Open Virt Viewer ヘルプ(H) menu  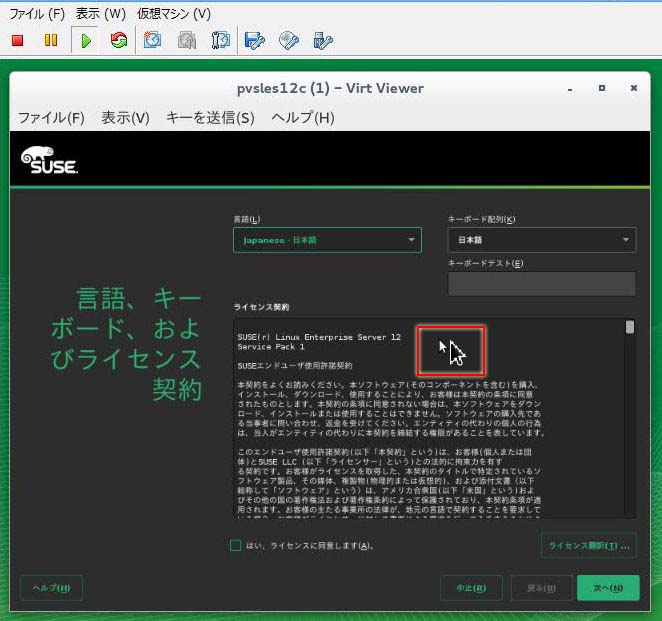tap(303, 118)
